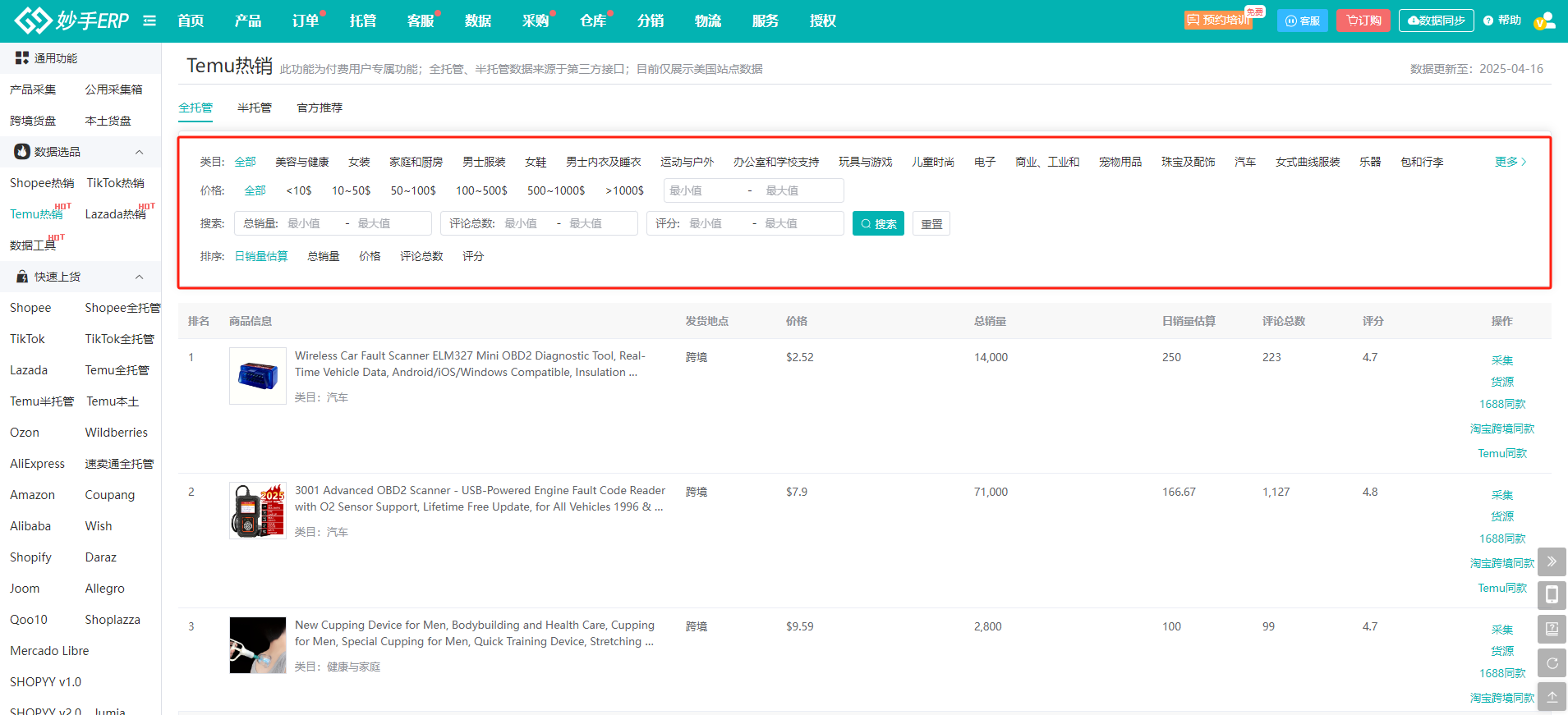Click the 重置 reset button
The width and height of the screenshot is (1568, 715).
coord(931,223)
